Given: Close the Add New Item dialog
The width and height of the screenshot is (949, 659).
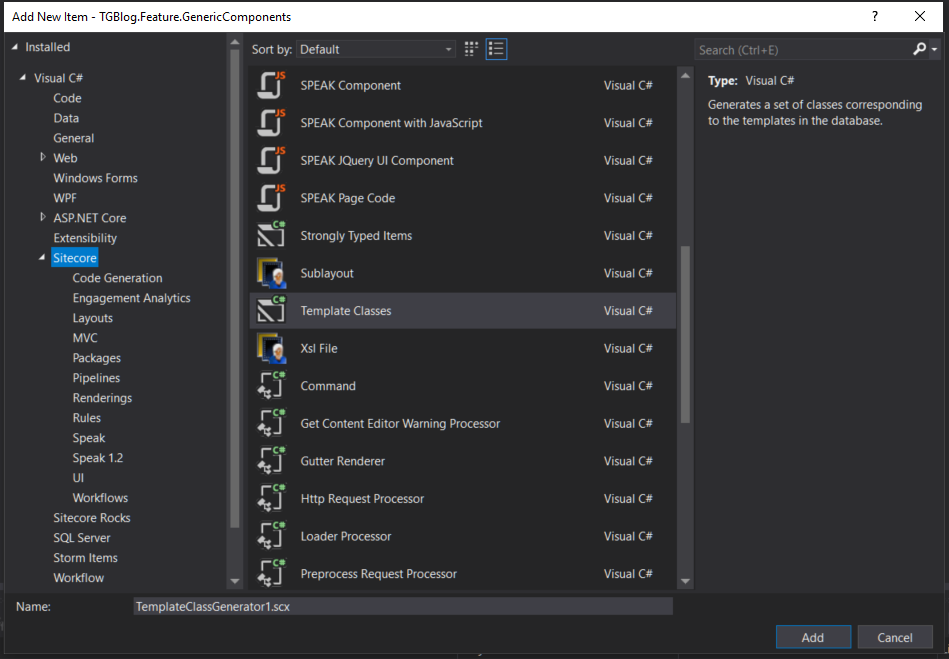Looking at the screenshot, I should 920,16.
